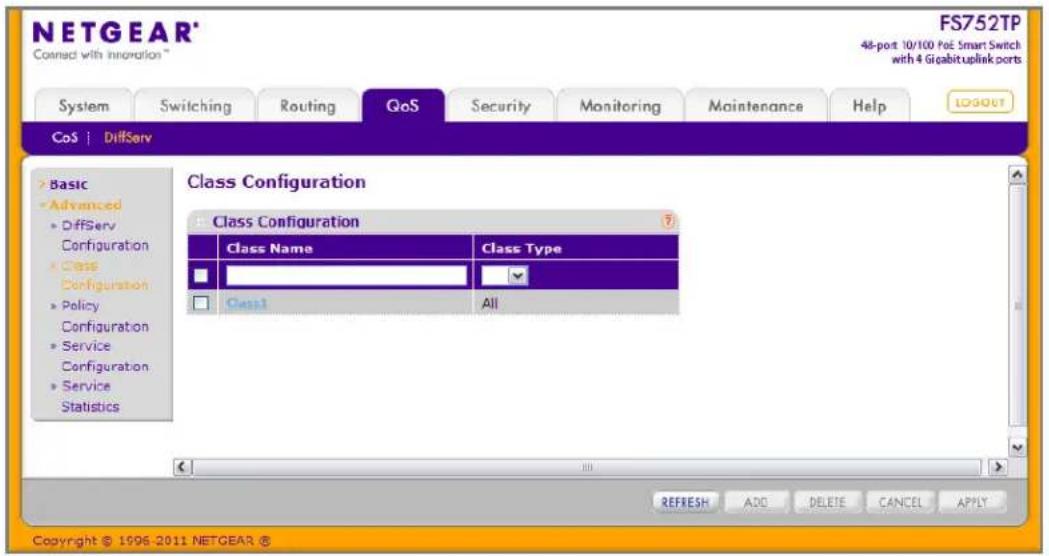Switch to the Monitoring tab
The image size is (1049, 556).
620,106
